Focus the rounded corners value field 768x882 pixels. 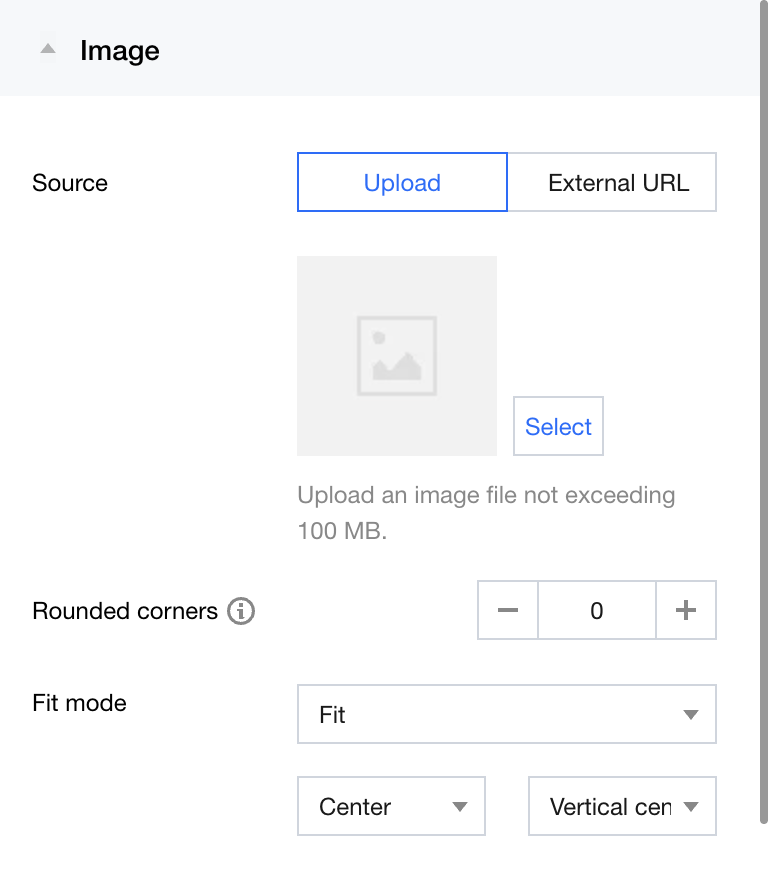tap(597, 610)
